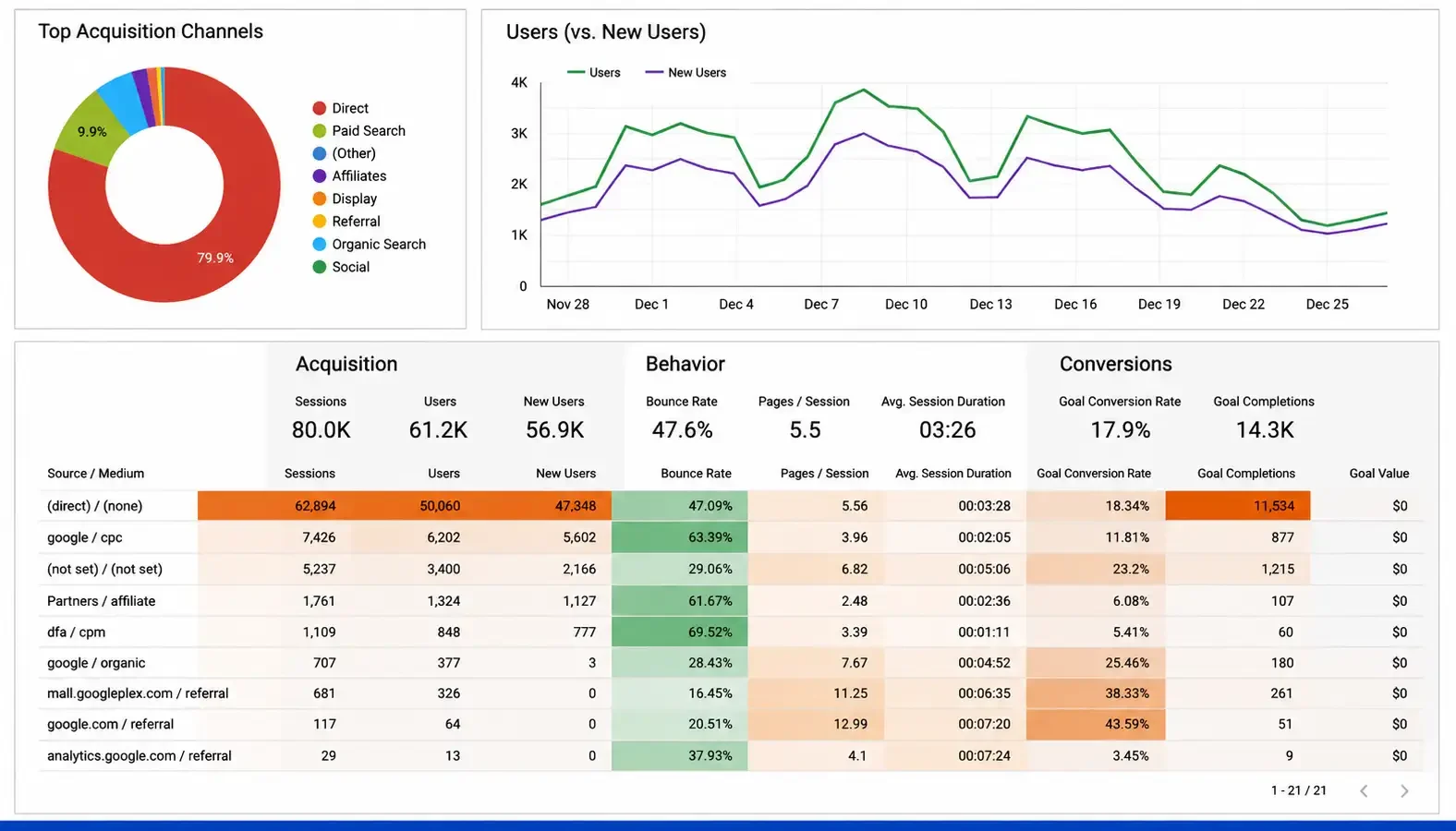Select the dfa / cpm row label

[77, 632]
